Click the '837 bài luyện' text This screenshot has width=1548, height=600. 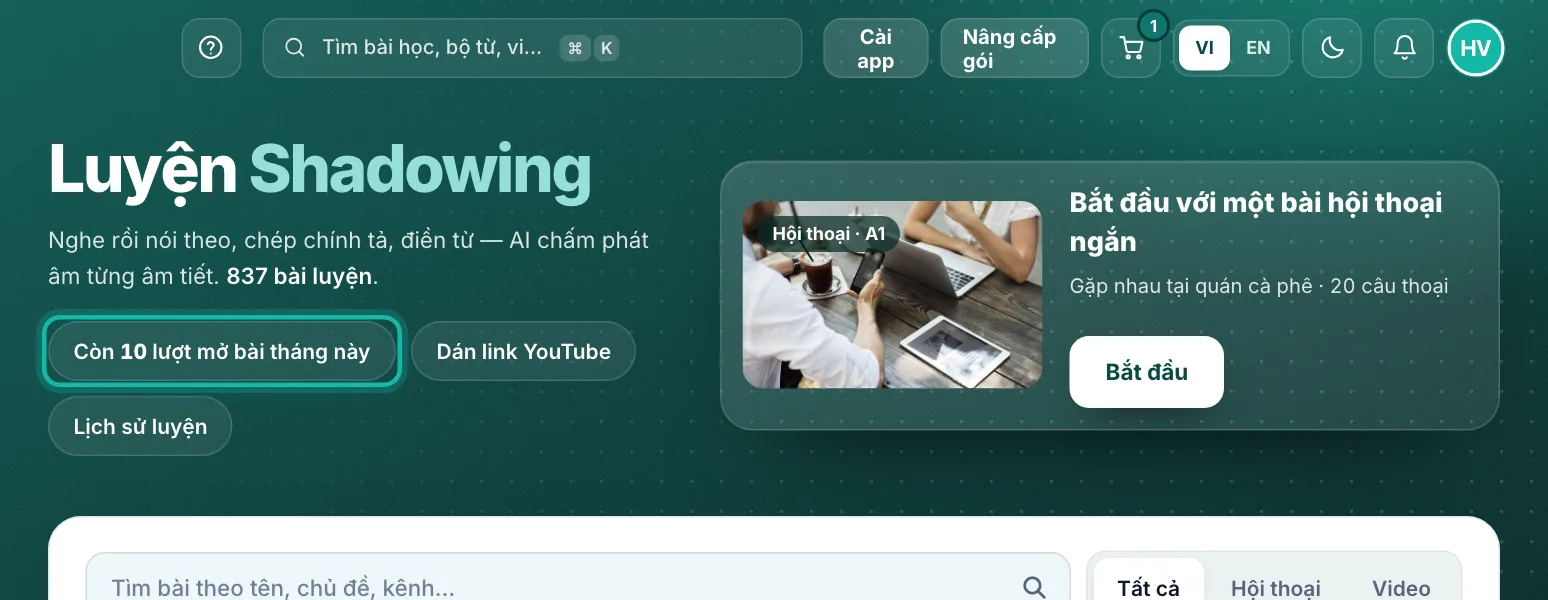tap(300, 277)
